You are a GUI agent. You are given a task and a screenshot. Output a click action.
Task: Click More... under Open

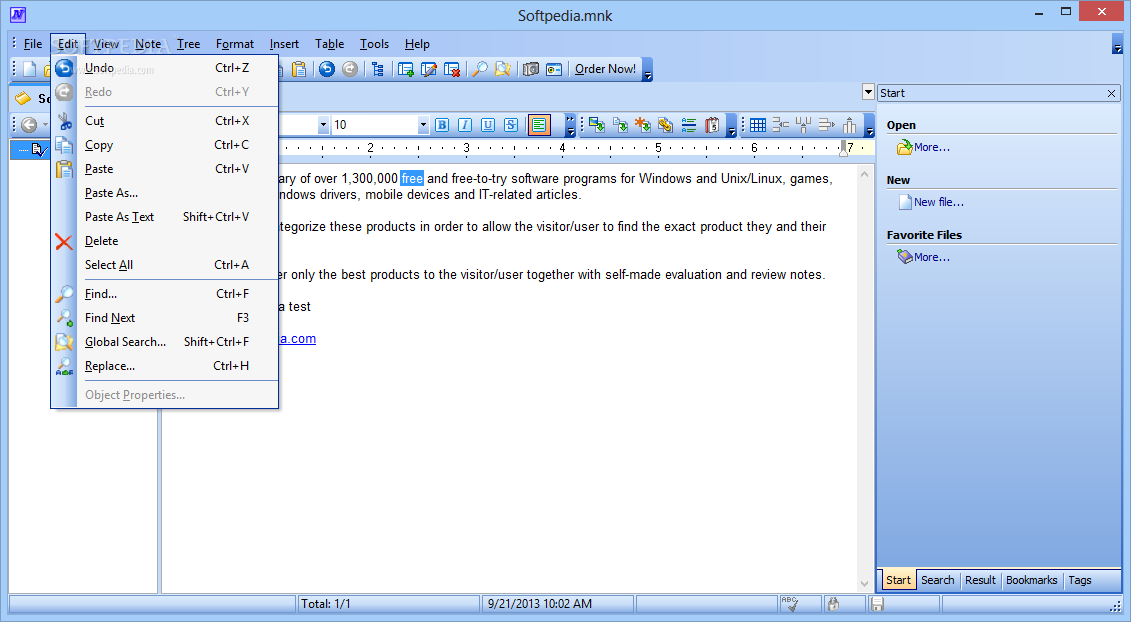[x=932, y=147]
